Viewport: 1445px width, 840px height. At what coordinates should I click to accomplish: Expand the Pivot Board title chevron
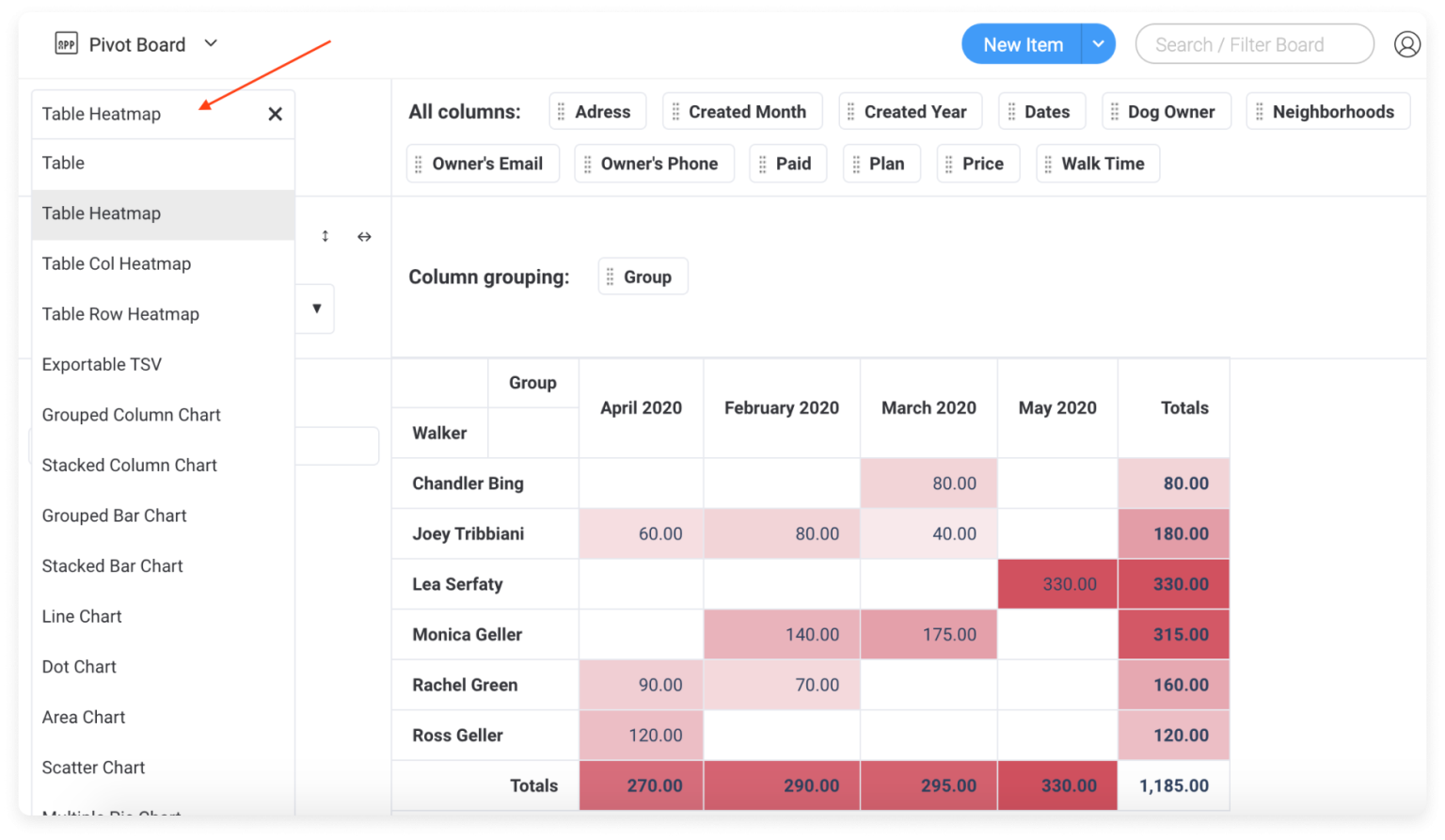[x=211, y=43]
